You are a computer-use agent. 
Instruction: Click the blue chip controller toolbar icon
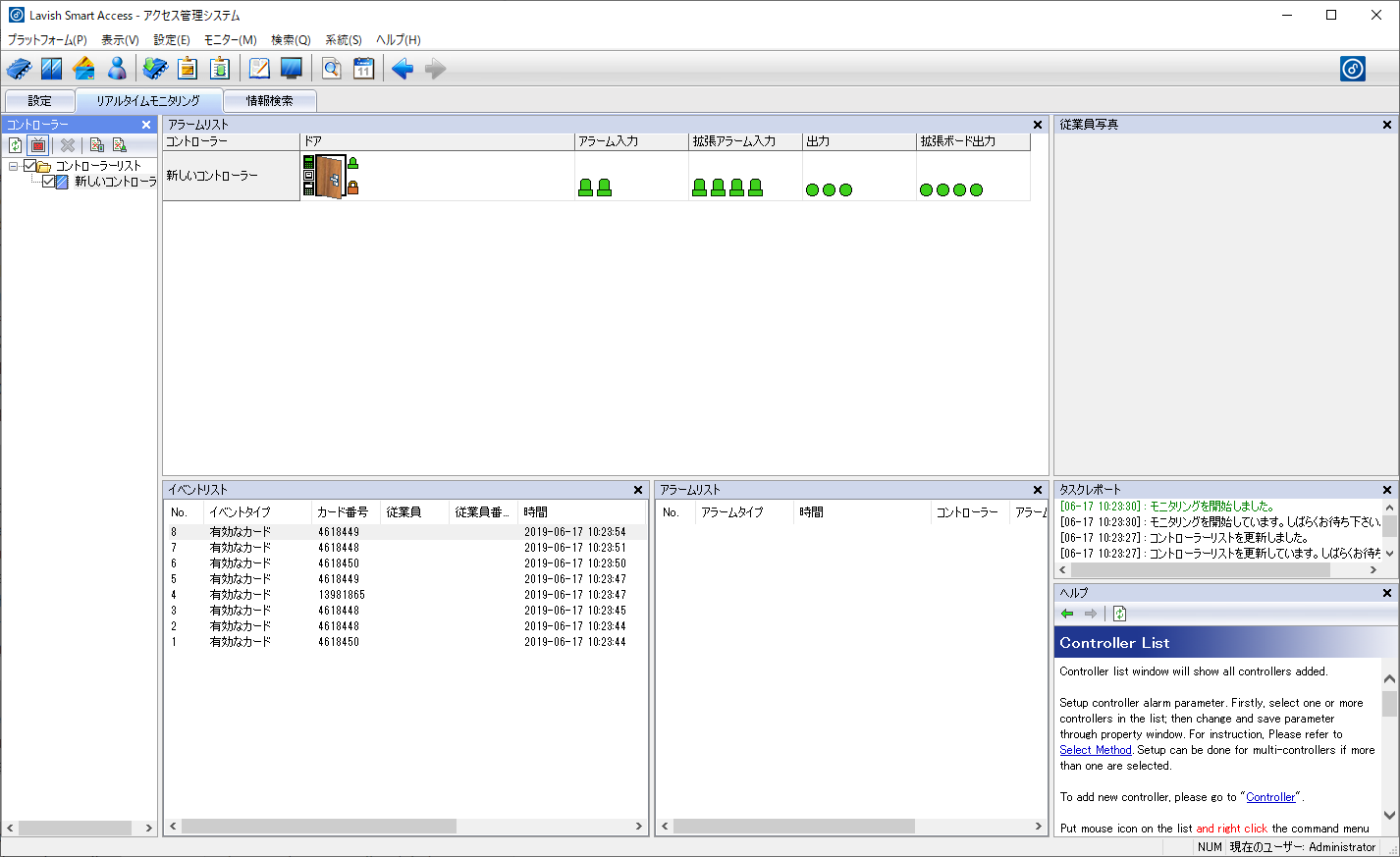(x=19, y=69)
